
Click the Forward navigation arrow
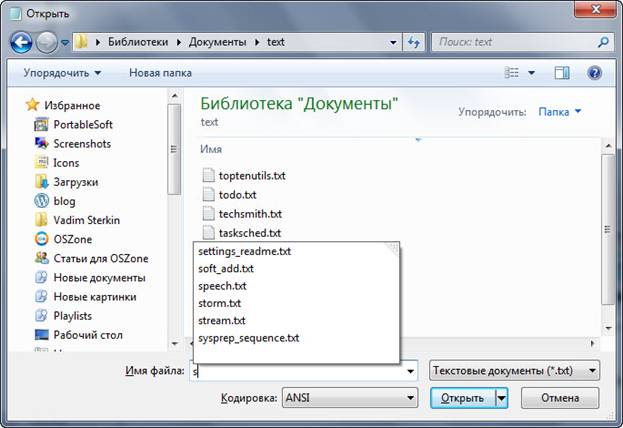(x=47, y=42)
